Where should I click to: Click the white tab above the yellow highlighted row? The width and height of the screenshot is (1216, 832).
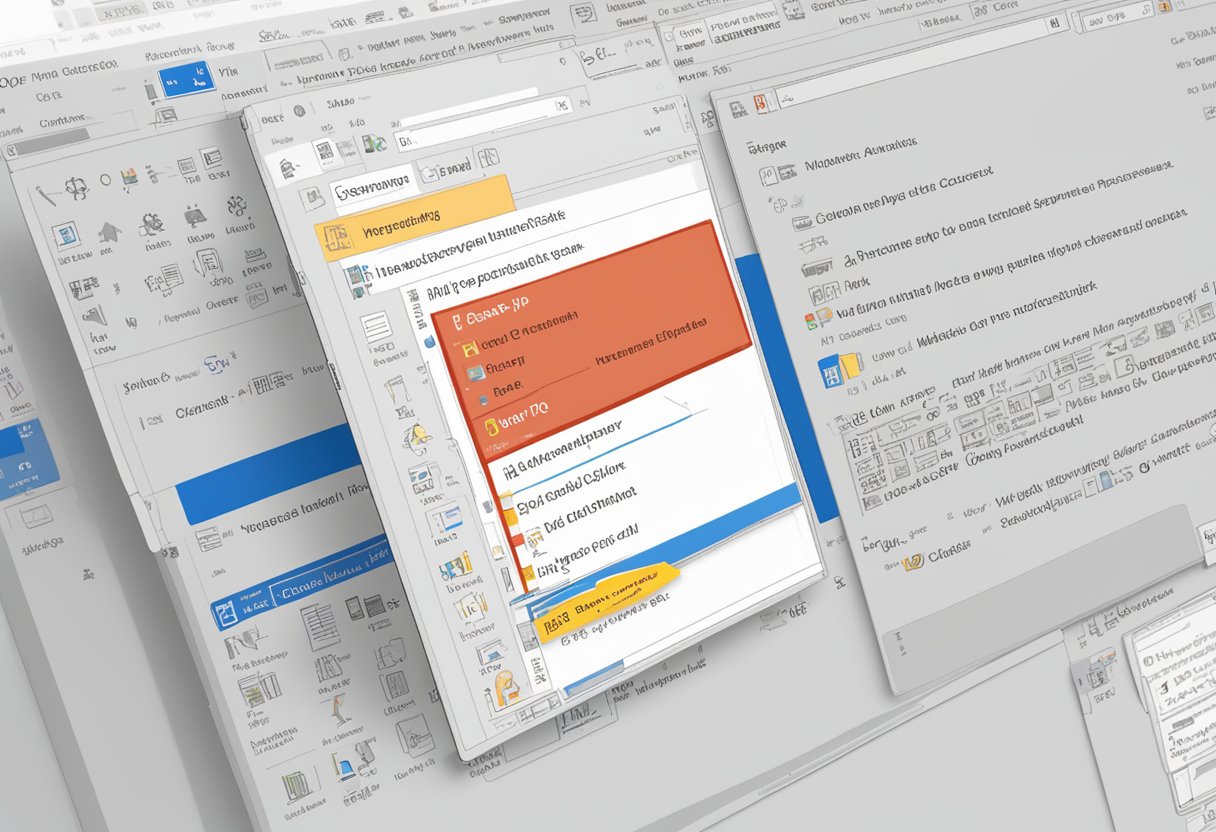[372, 188]
